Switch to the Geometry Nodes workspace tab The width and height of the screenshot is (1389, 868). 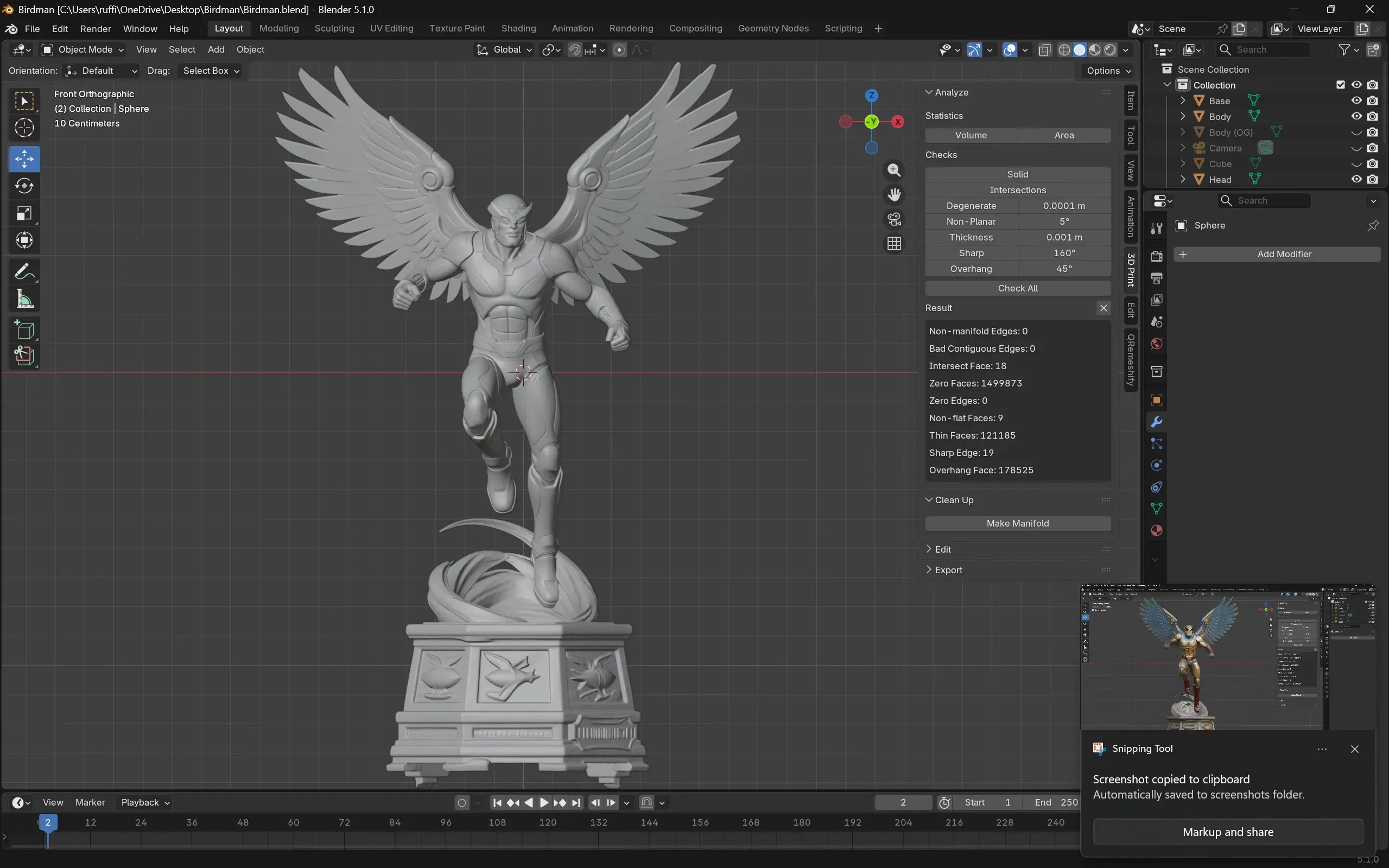point(773,29)
